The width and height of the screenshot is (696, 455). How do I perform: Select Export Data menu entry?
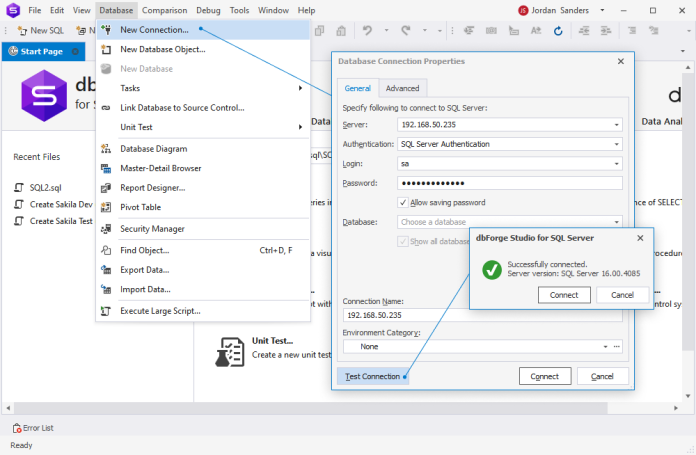coord(203,270)
